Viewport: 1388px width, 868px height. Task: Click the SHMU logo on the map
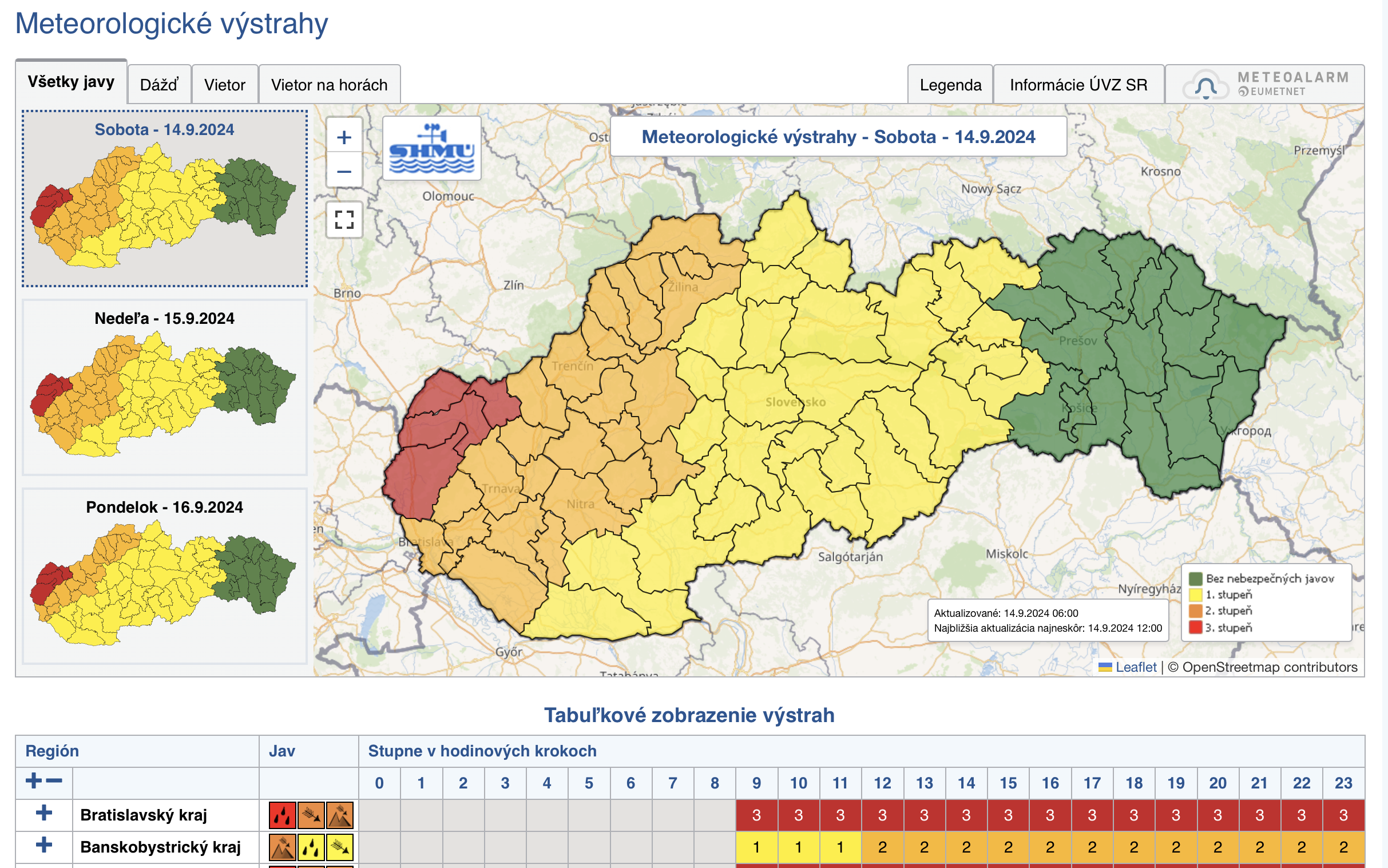point(431,149)
